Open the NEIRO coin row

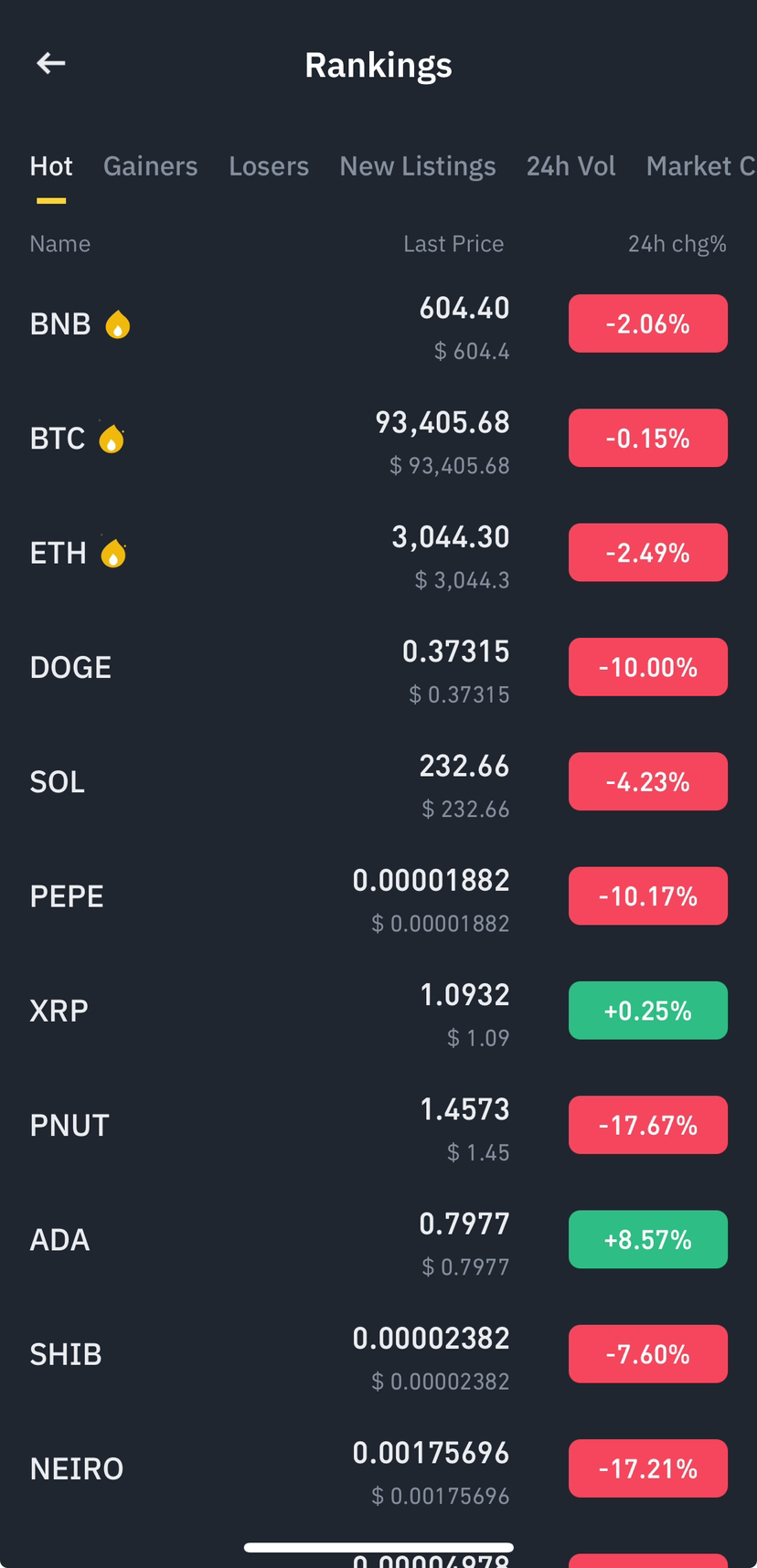tap(378, 1468)
